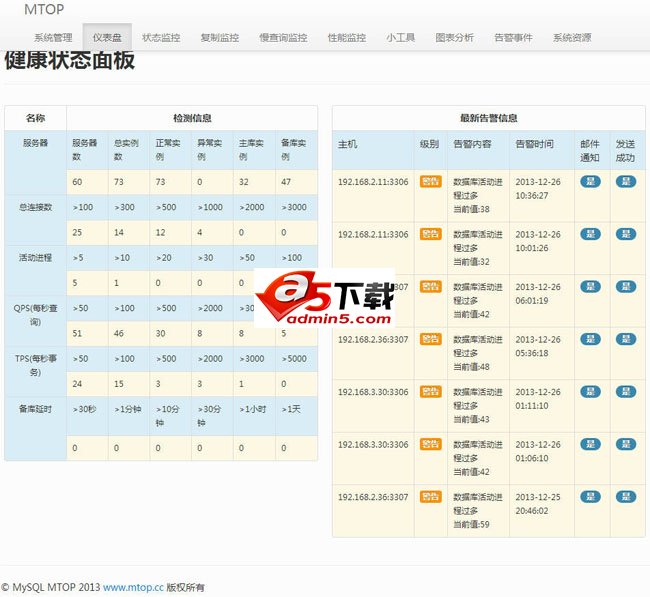The image size is (650, 597).
Task: Open the 状态监控 menu
Action: 161,38
